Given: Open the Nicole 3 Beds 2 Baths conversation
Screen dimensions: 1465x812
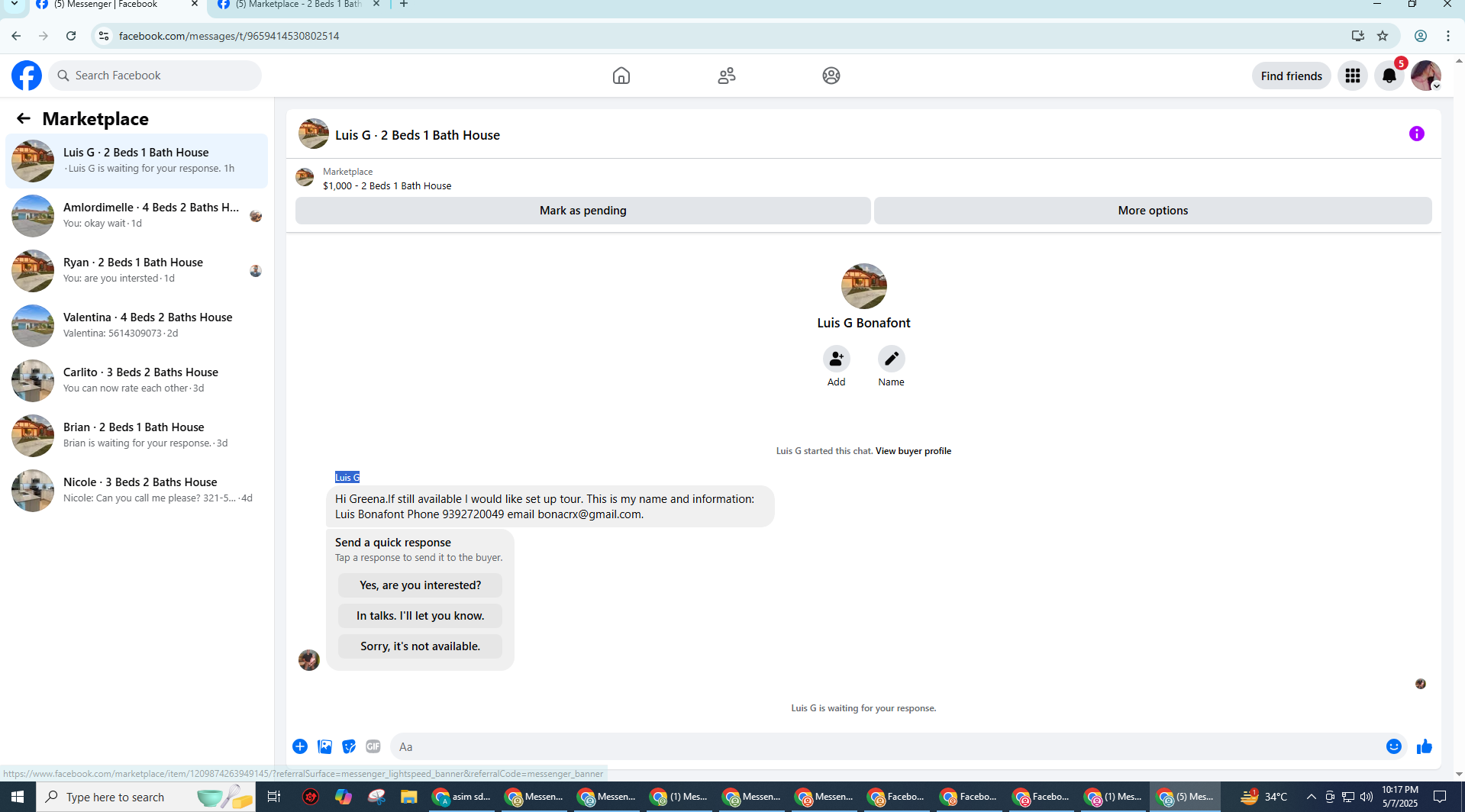Looking at the screenshot, I should (x=137, y=491).
